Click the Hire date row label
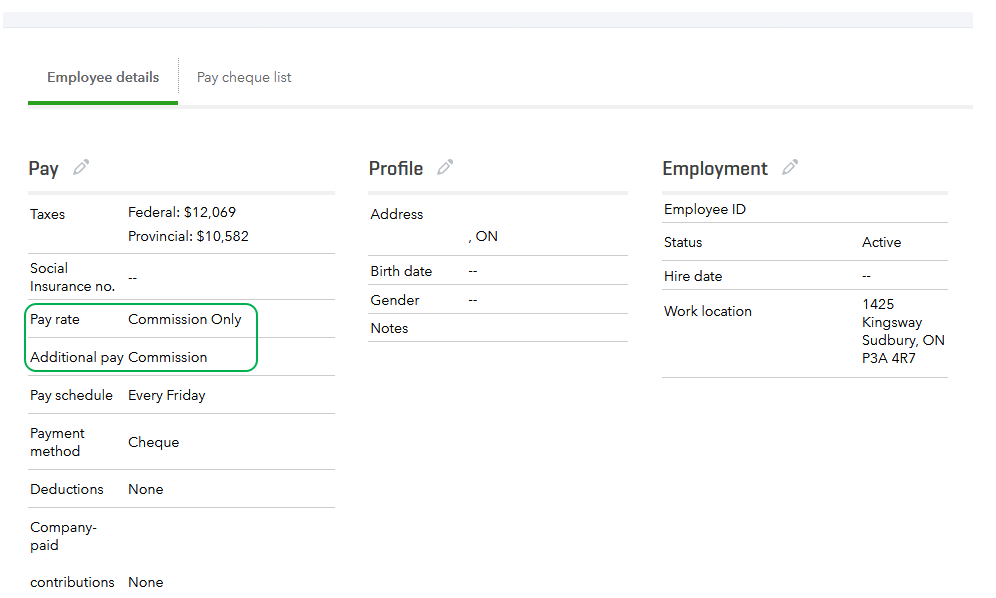The image size is (996, 598). [693, 276]
